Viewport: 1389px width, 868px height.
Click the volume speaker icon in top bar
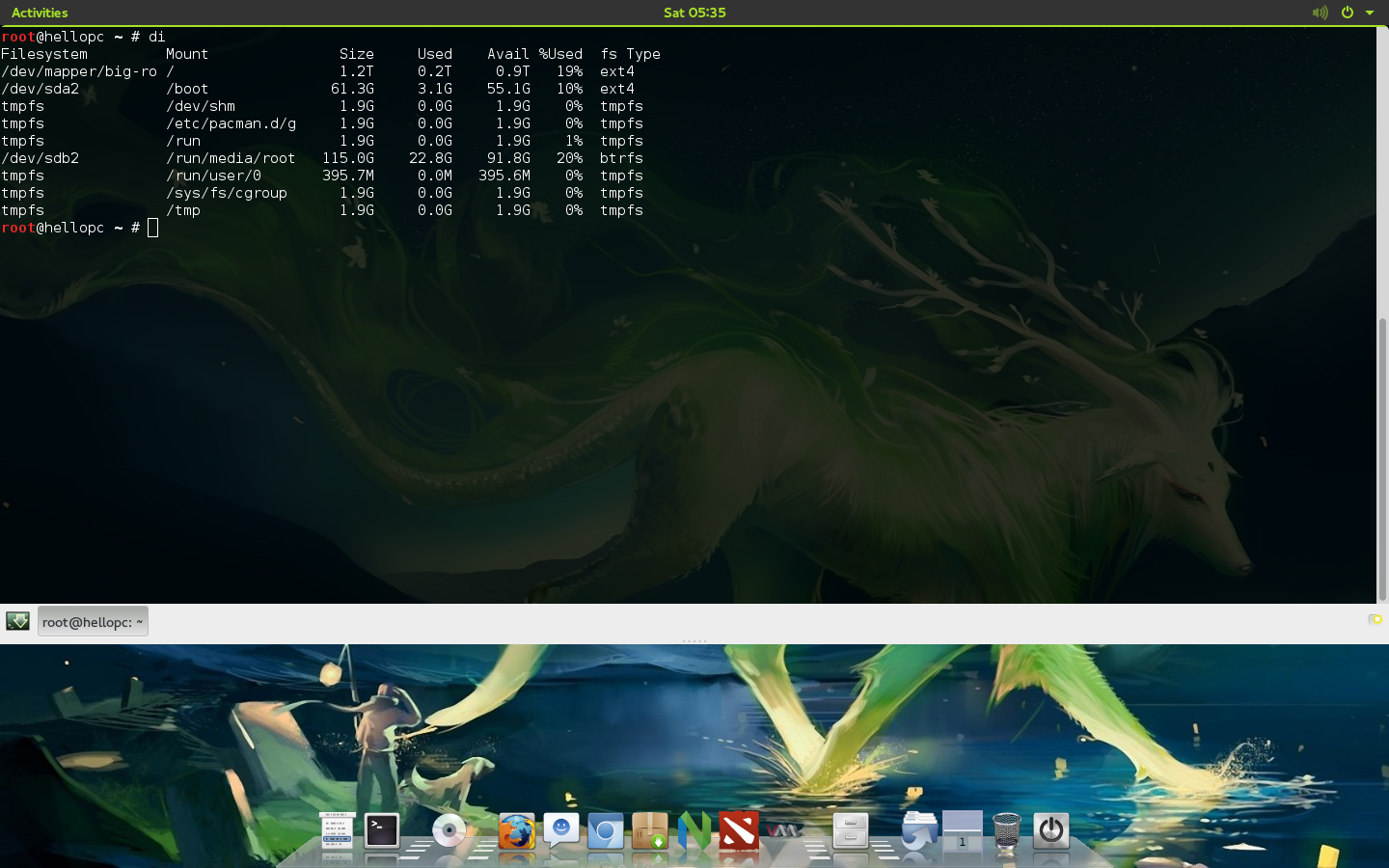tap(1320, 13)
